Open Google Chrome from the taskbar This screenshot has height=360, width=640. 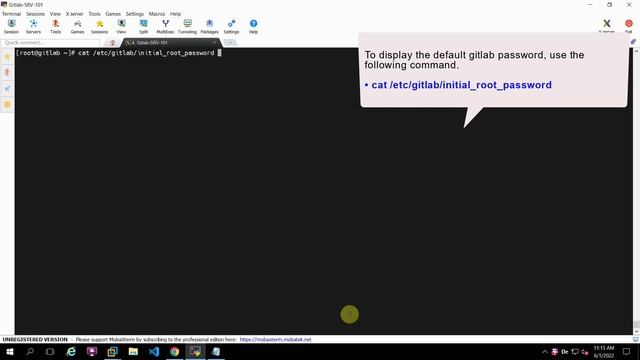click(174, 351)
